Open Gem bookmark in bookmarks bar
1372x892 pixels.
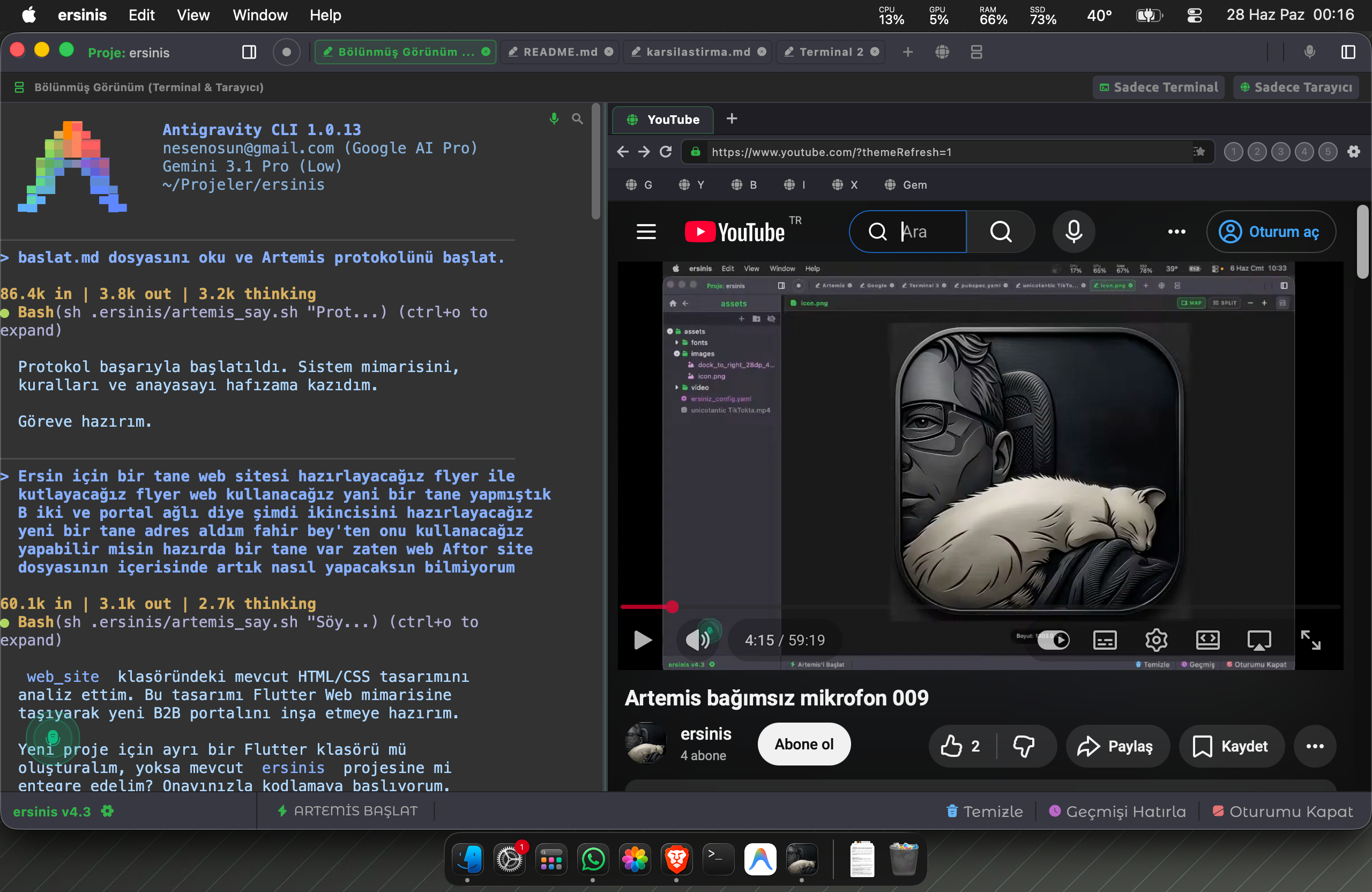906,184
